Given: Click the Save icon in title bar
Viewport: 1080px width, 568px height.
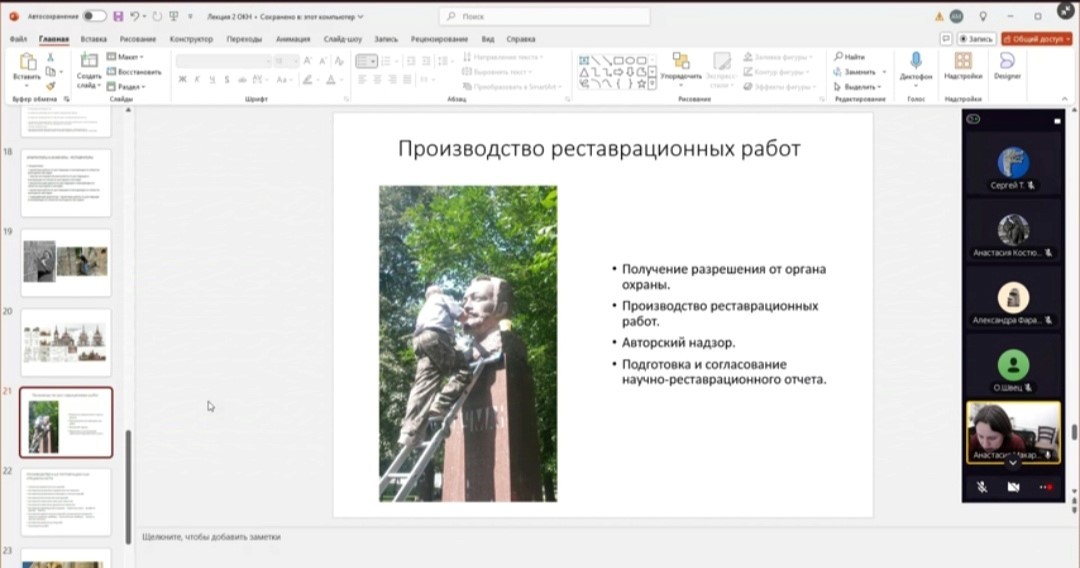Looking at the screenshot, I should coord(118,16).
